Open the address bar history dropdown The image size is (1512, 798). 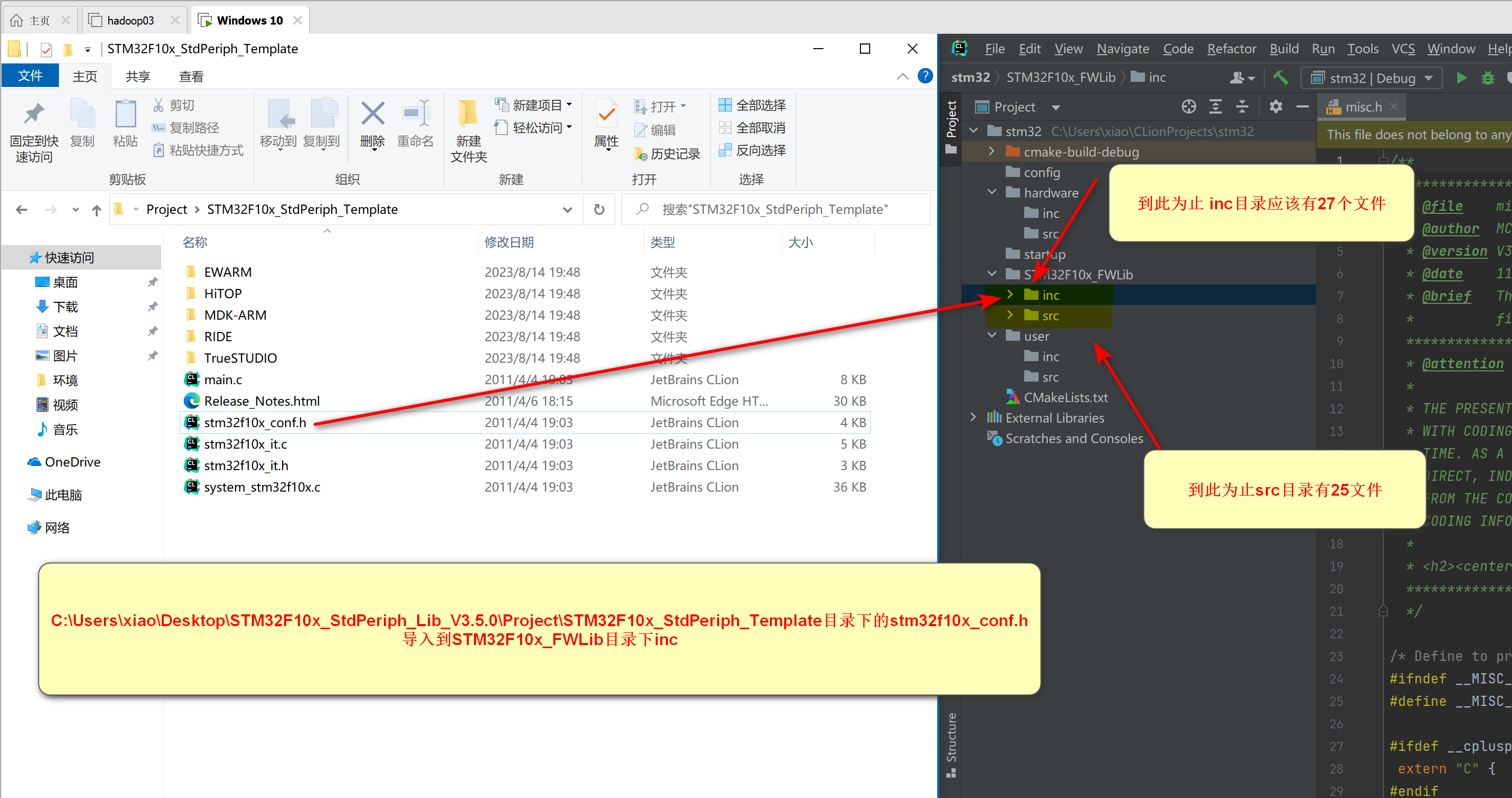pyautogui.click(x=567, y=210)
